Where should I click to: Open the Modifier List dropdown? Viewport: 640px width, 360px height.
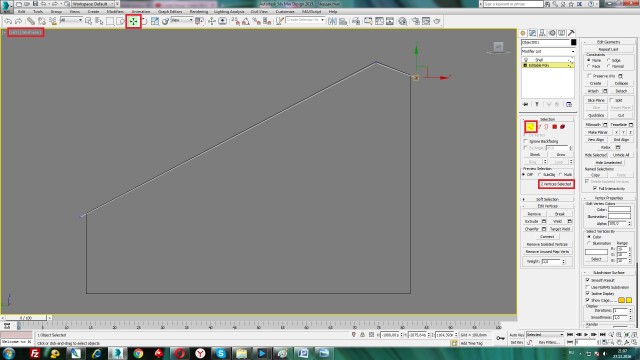tap(548, 51)
